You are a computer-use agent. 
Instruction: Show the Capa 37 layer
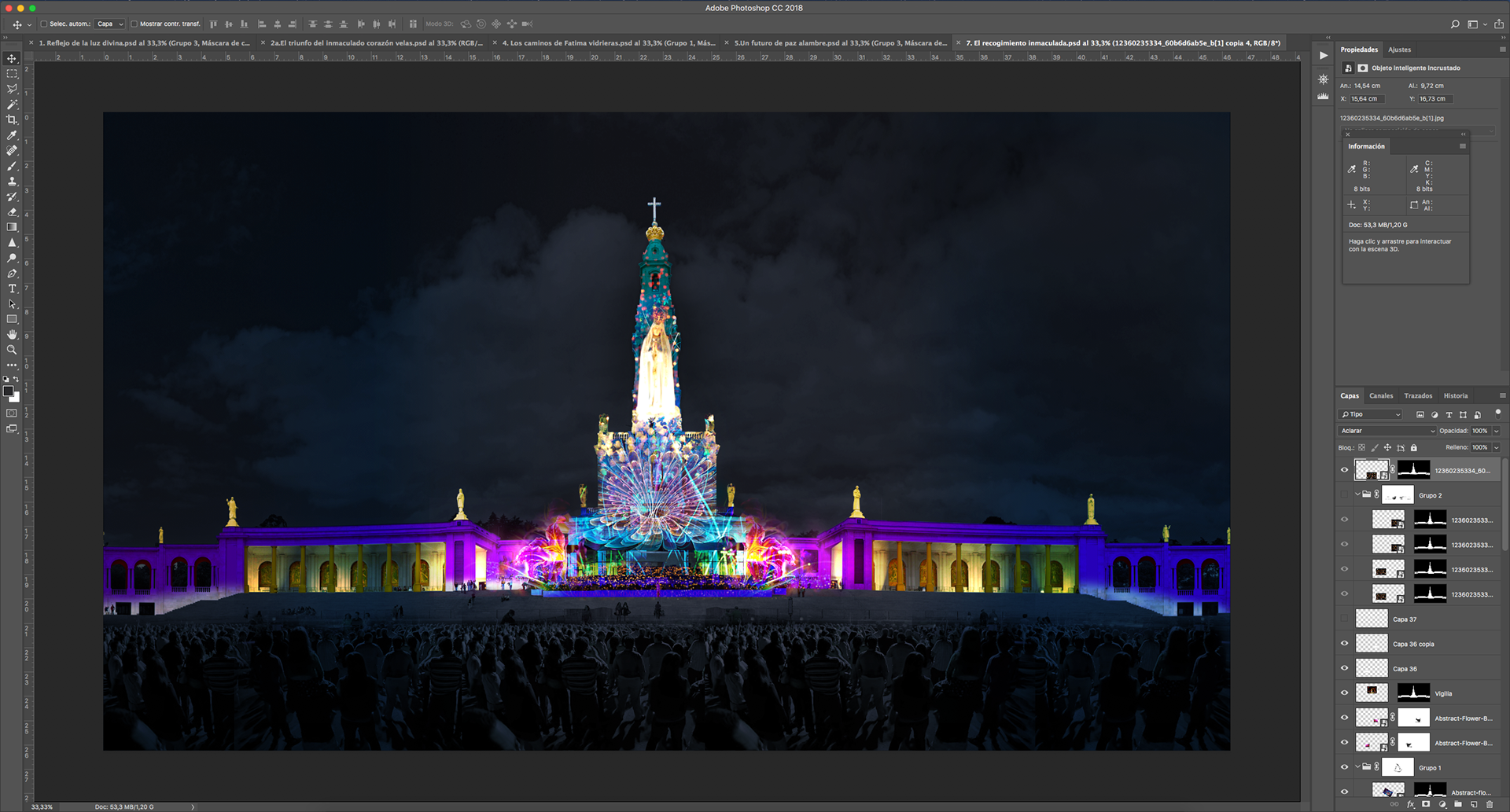pyautogui.click(x=1344, y=619)
